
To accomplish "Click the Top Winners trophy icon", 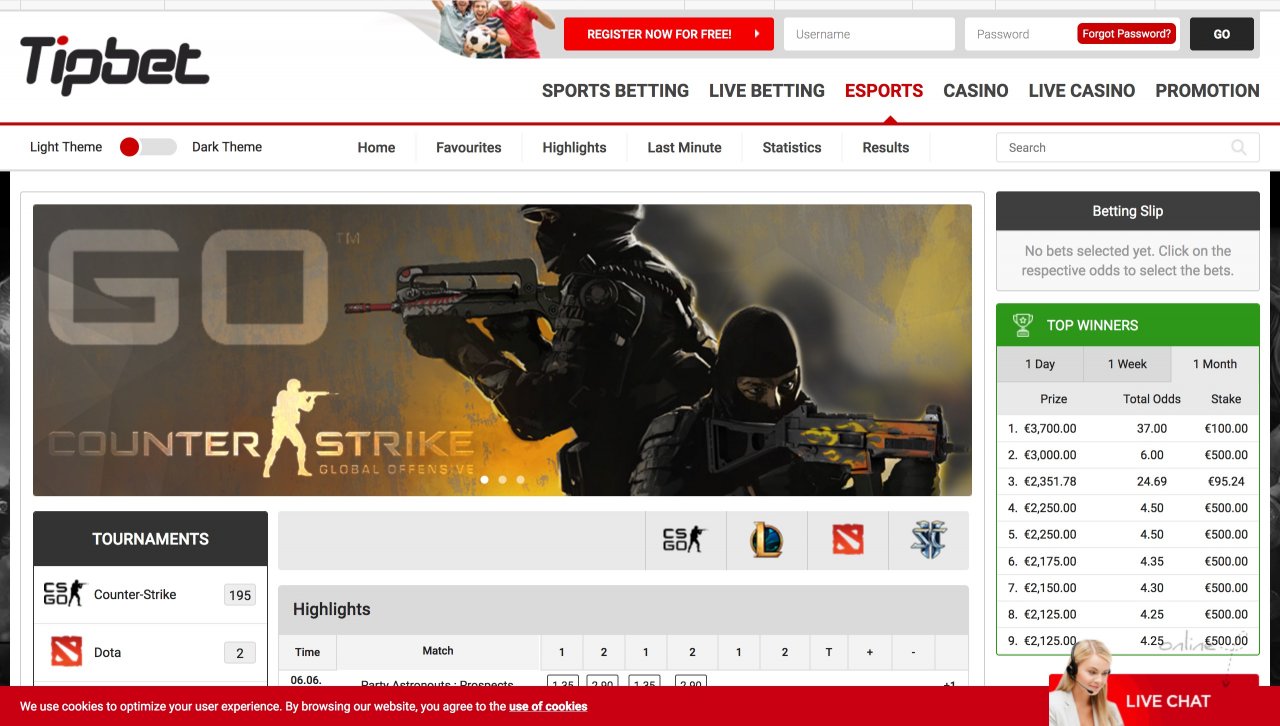I will (x=1022, y=325).
